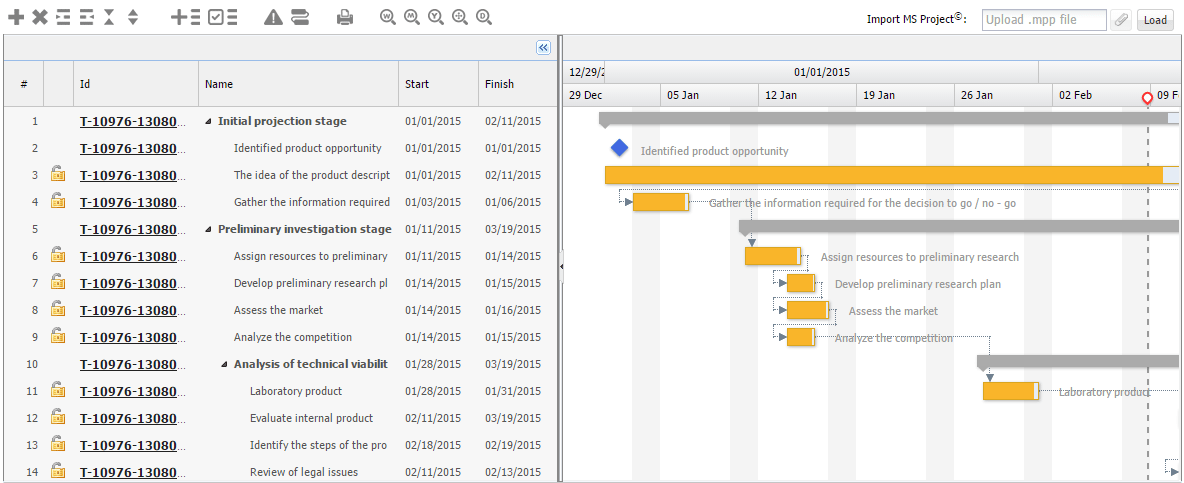Screen dimensions: 1184x483
Task: Click the Start column header
Action: point(439,84)
